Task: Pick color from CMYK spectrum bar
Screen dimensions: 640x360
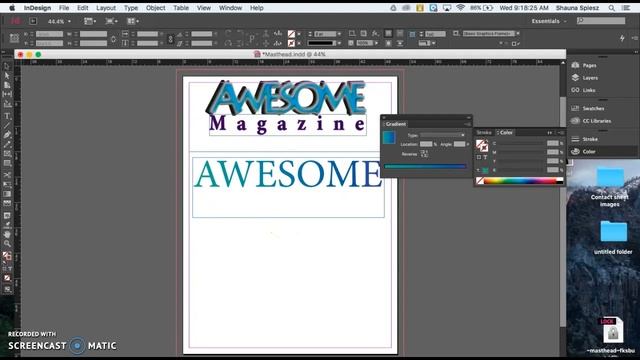Action: click(520, 181)
